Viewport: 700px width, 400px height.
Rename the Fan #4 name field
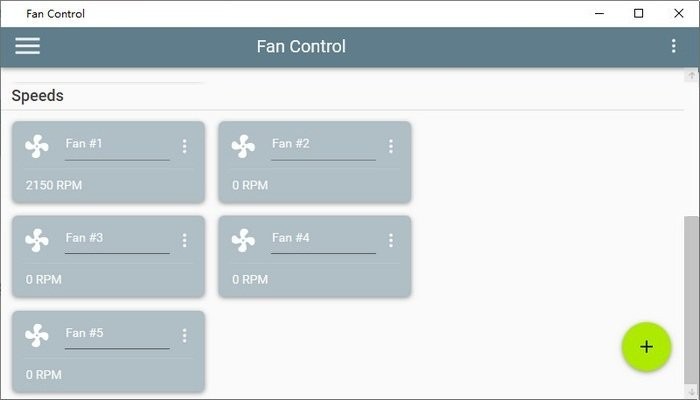point(322,239)
